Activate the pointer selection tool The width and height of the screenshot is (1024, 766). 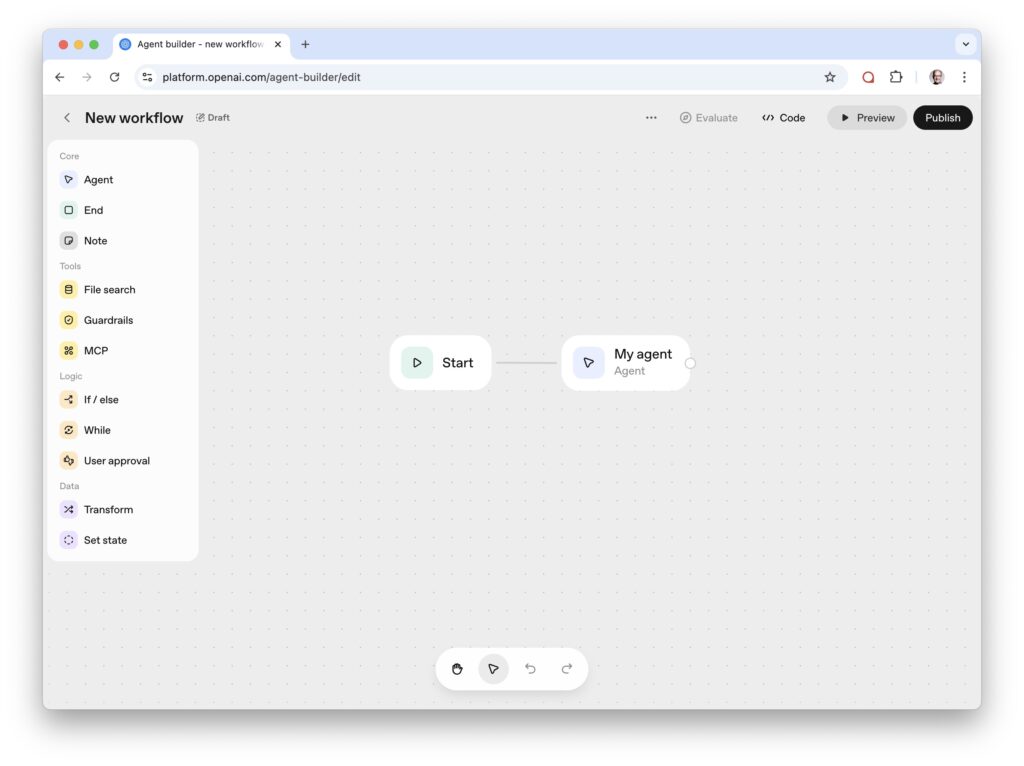[493, 669]
